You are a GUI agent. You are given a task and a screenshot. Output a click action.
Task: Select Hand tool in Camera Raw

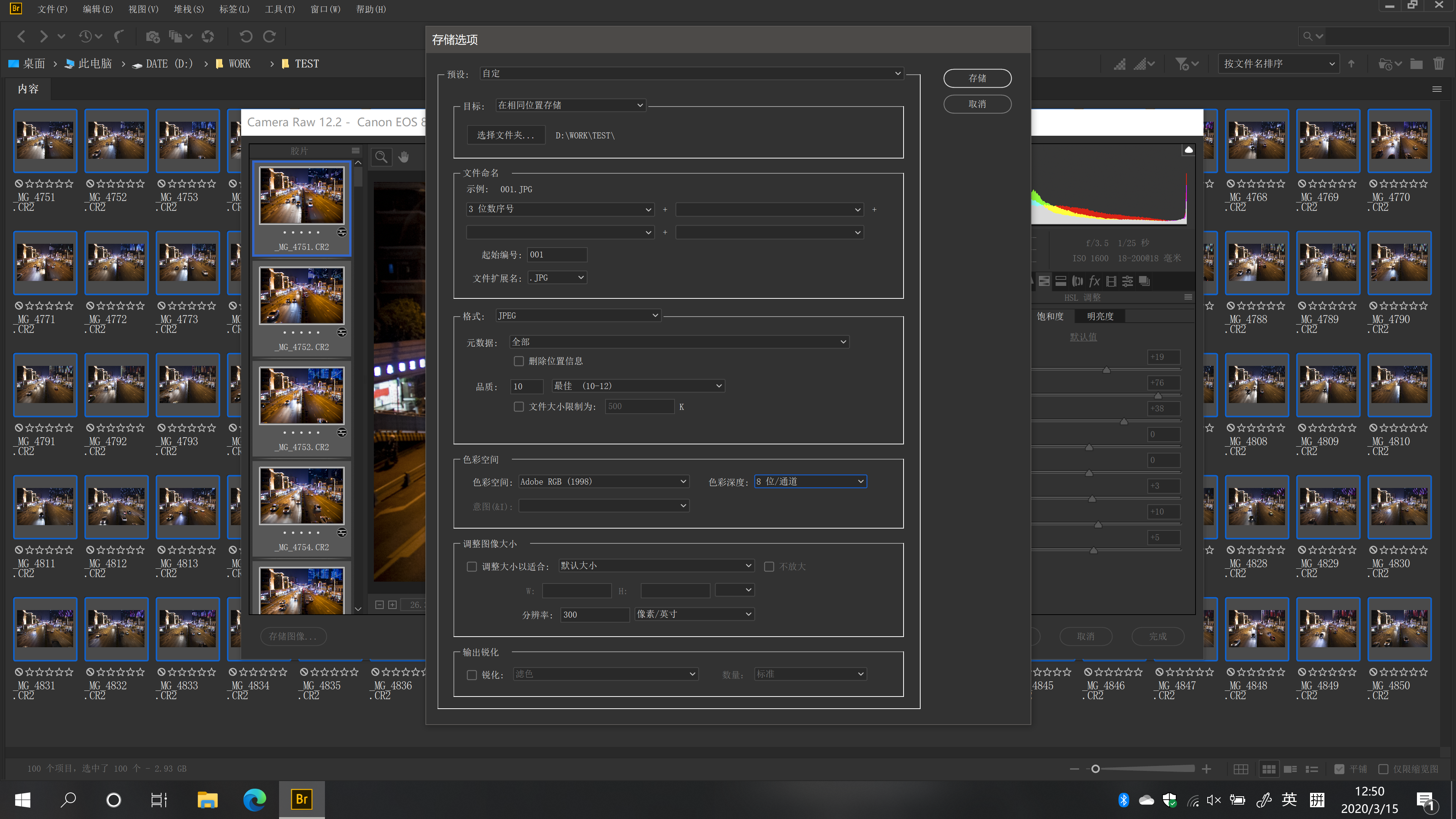[403, 157]
